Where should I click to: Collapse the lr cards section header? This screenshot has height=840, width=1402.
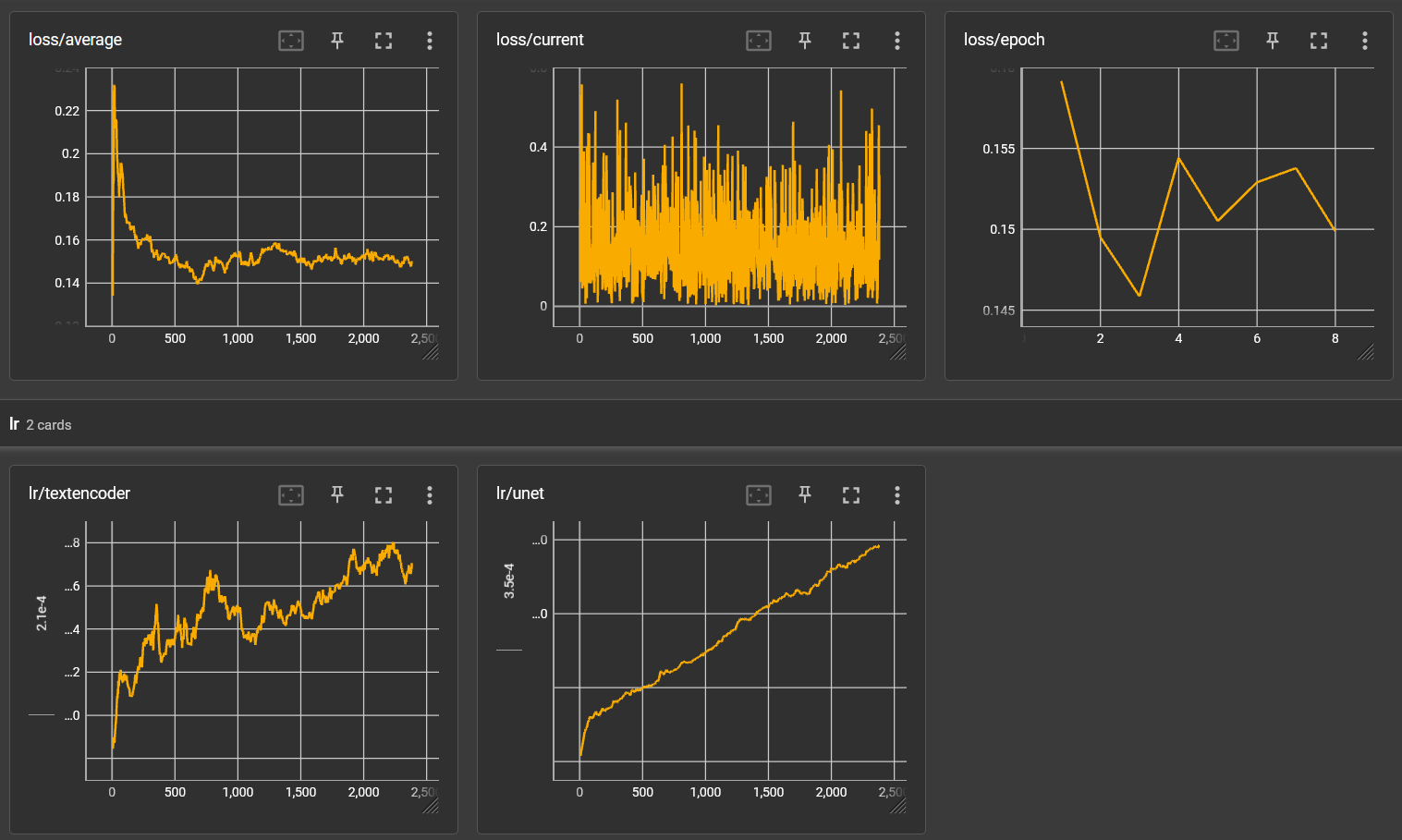pos(40,424)
